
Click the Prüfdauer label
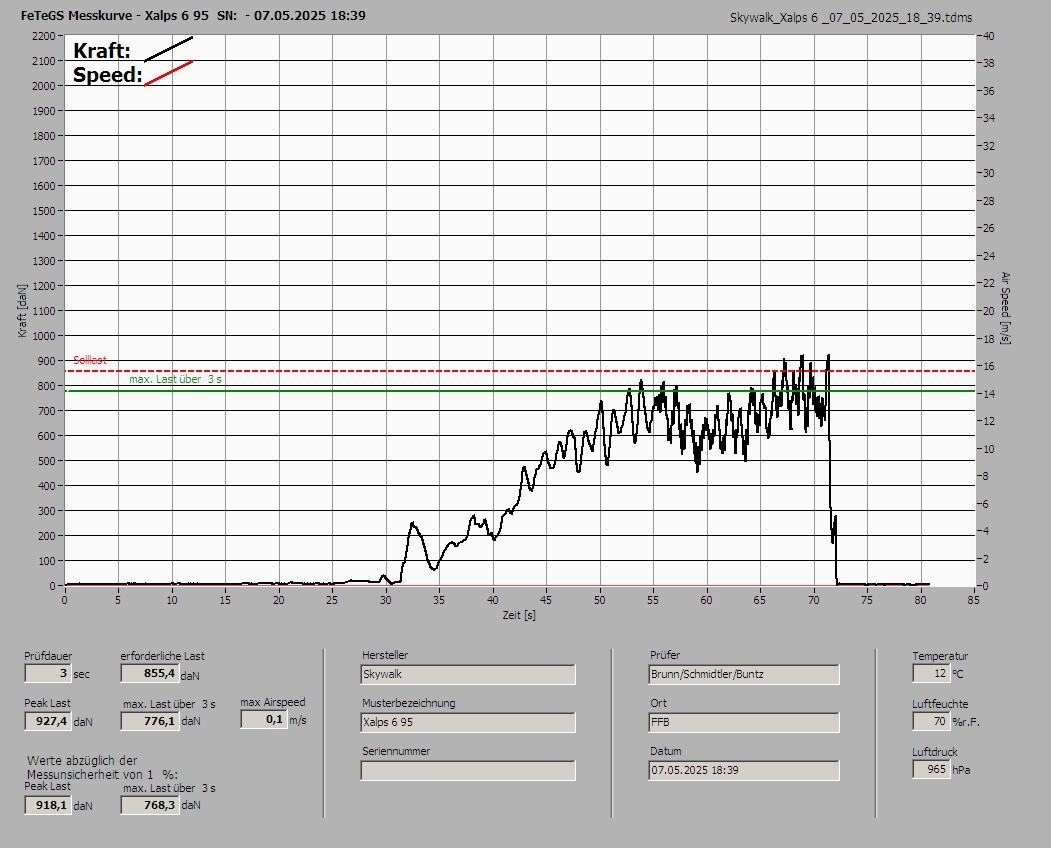[48, 656]
